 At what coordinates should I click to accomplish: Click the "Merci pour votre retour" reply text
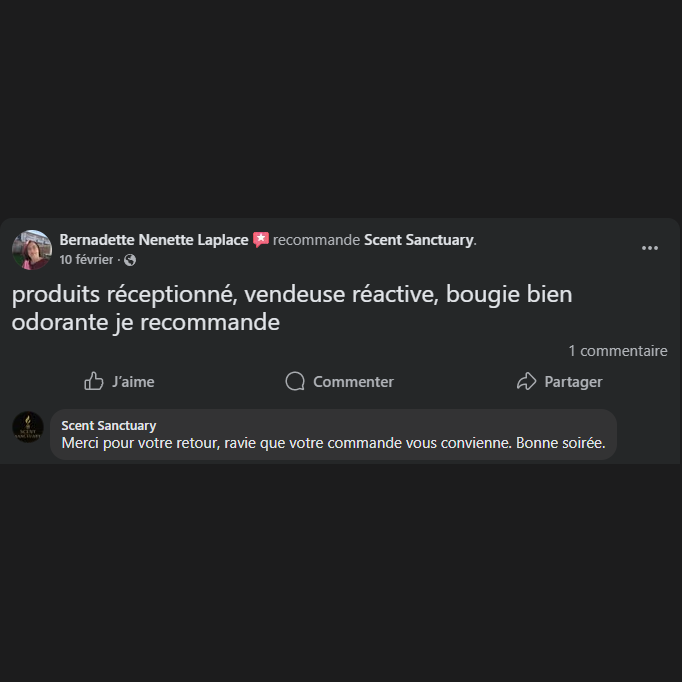coord(333,443)
